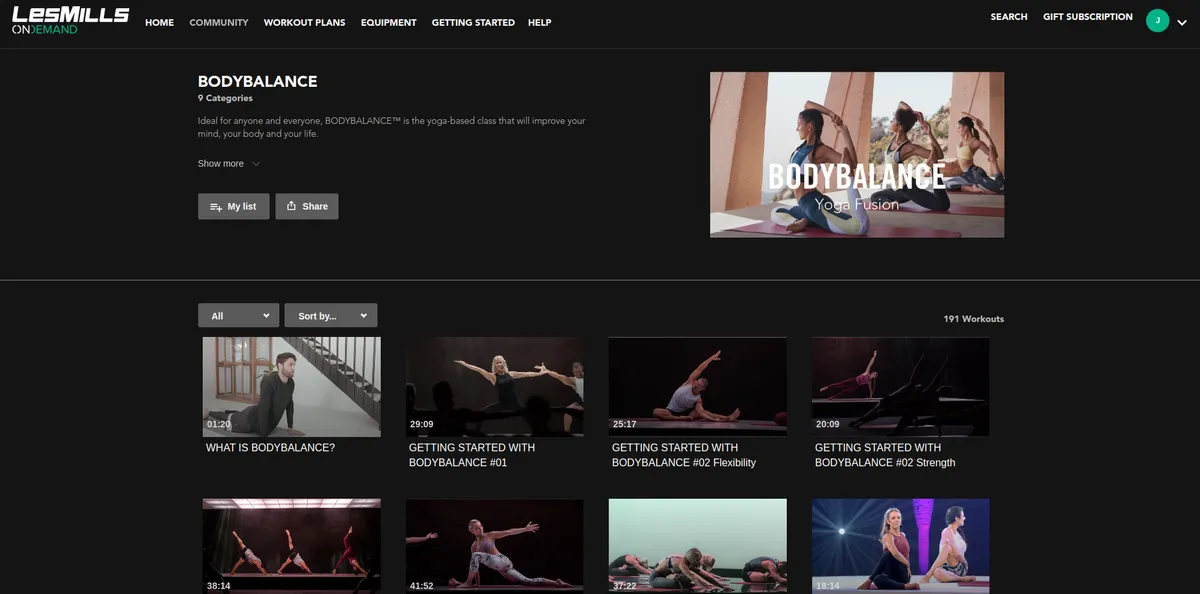Open the Gift Subscription link
The width and height of the screenshot is (1200, 594).
tap(1087, 17)
